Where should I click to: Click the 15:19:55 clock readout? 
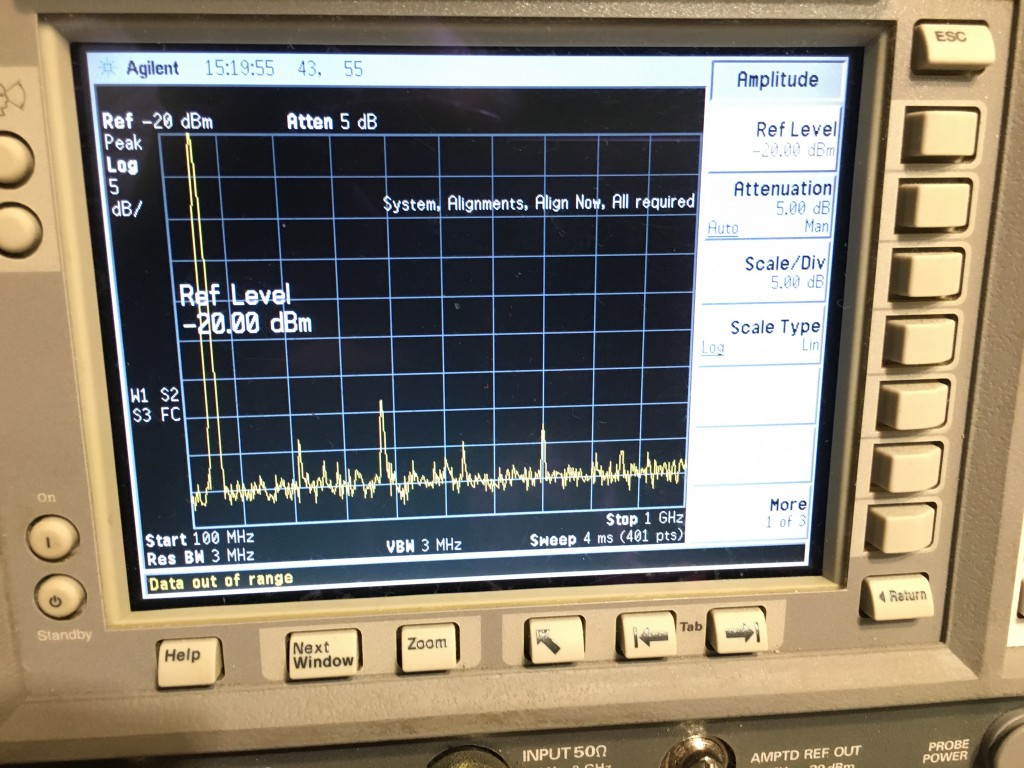click(240, 68)
